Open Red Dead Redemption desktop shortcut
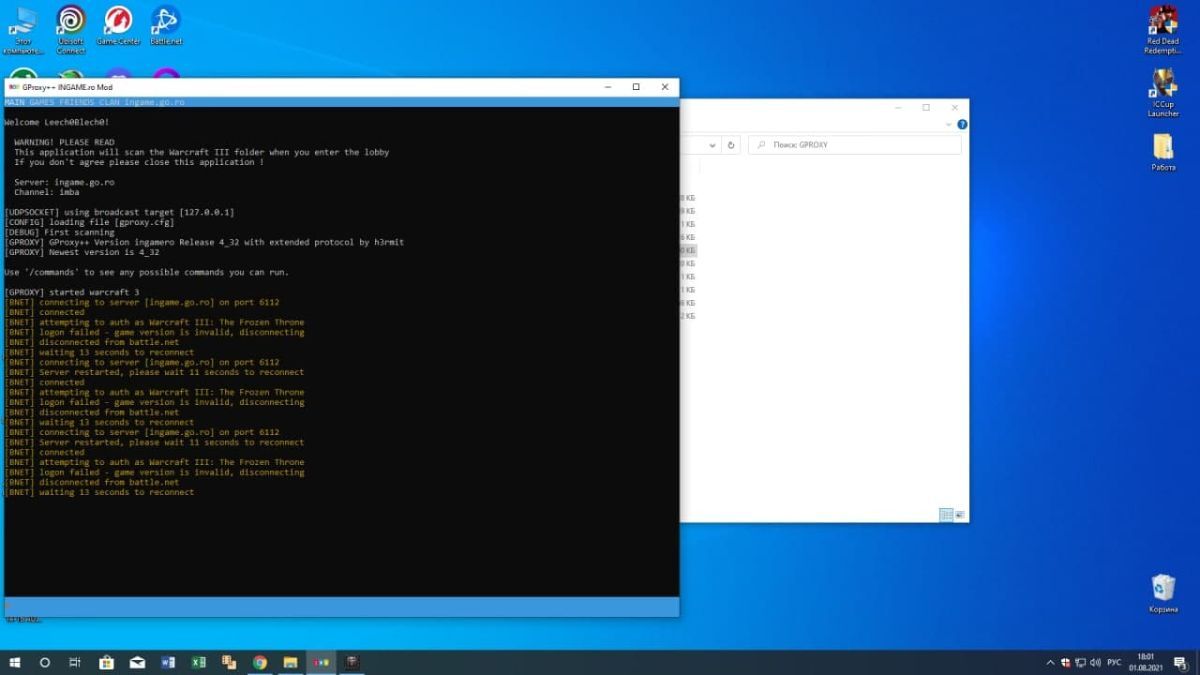The height and width of the screenshot is (675, 1200). coord(1163,22)
